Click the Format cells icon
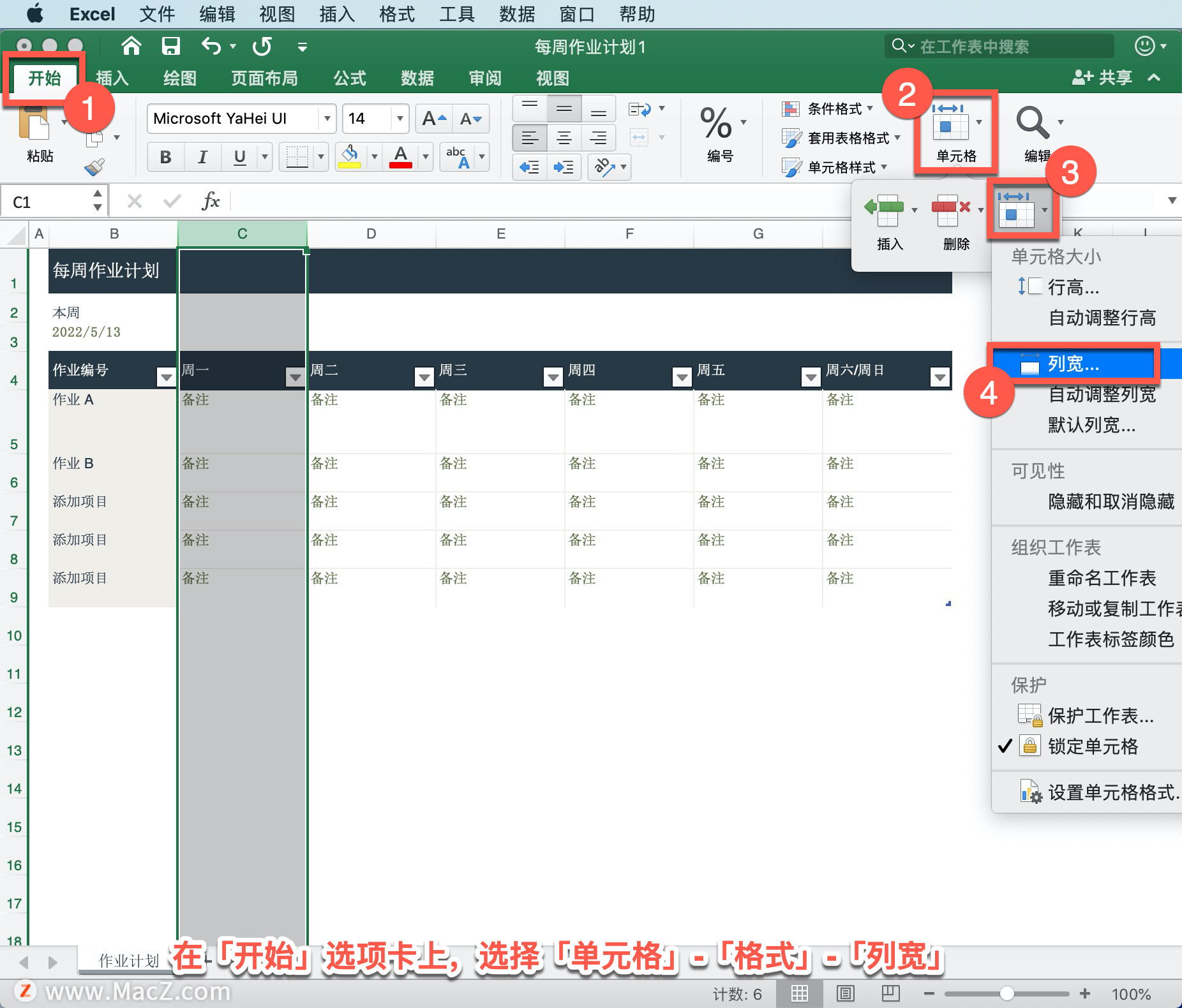Screen dimensions: 1182x1008 [x=1016, y=210]
